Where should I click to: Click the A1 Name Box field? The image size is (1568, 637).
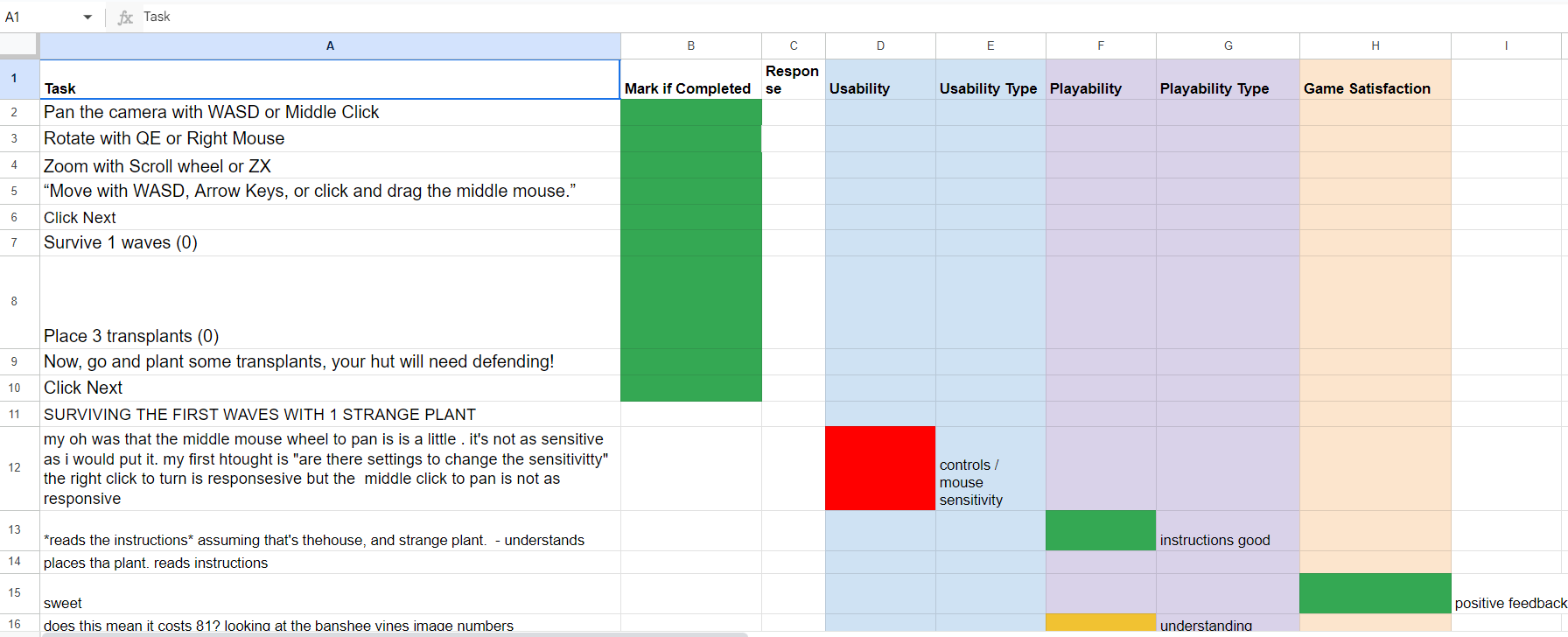tap(39, 17)
